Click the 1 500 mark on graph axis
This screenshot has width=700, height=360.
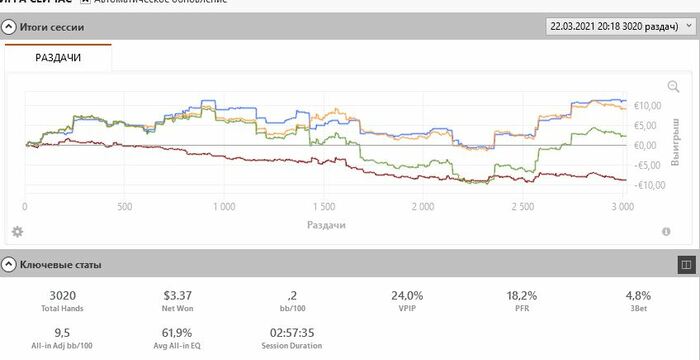pyautogui.click(x=324, y=207)
